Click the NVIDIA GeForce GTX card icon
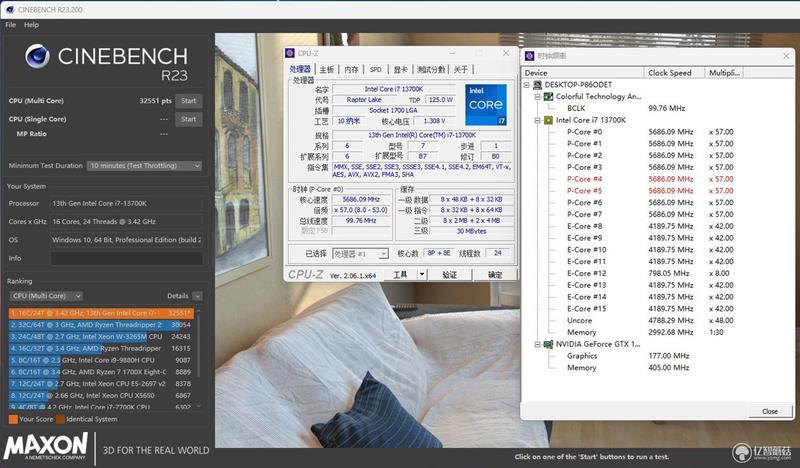Viewport: 800px width, 468px height. pyautogui.click(x=548, y=344)
